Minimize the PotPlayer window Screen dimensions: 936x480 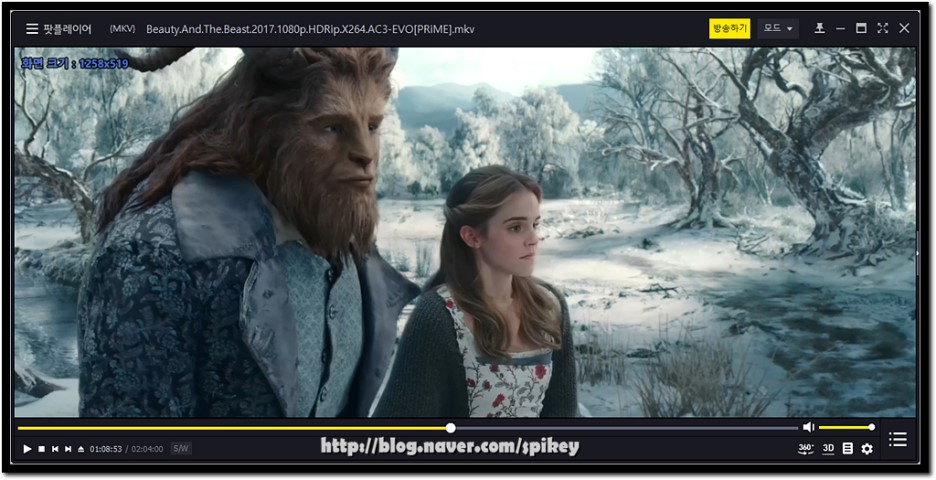click(840, 28)
